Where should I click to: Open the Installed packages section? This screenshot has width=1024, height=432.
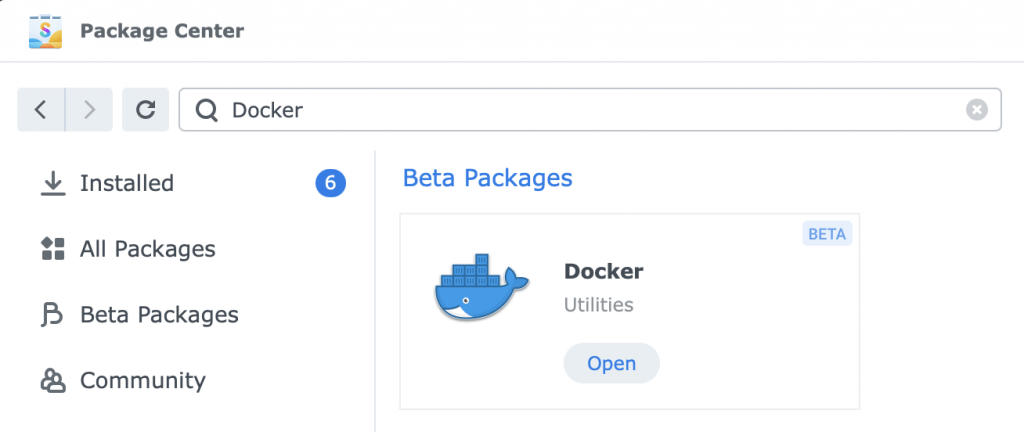coord(127,183)
